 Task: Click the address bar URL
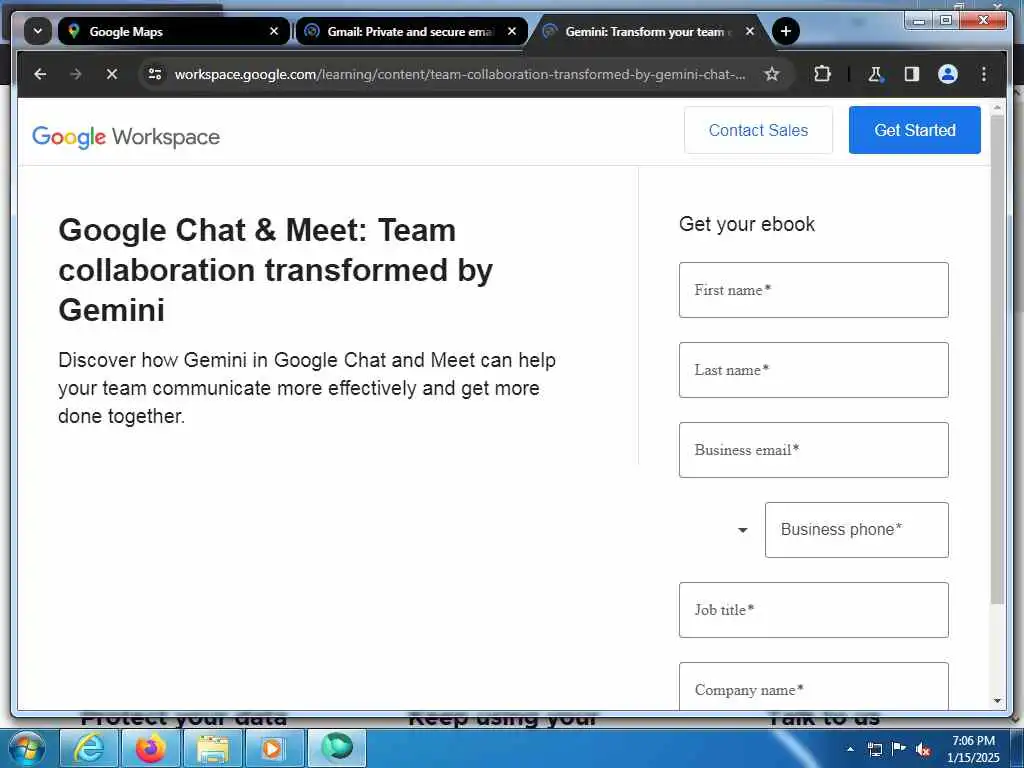click(460, 74)
